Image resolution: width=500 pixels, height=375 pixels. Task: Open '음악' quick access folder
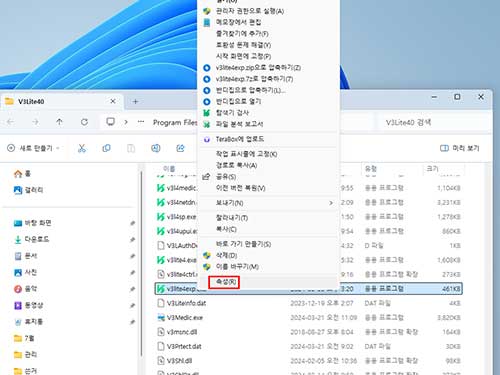(x=26, y=289)
